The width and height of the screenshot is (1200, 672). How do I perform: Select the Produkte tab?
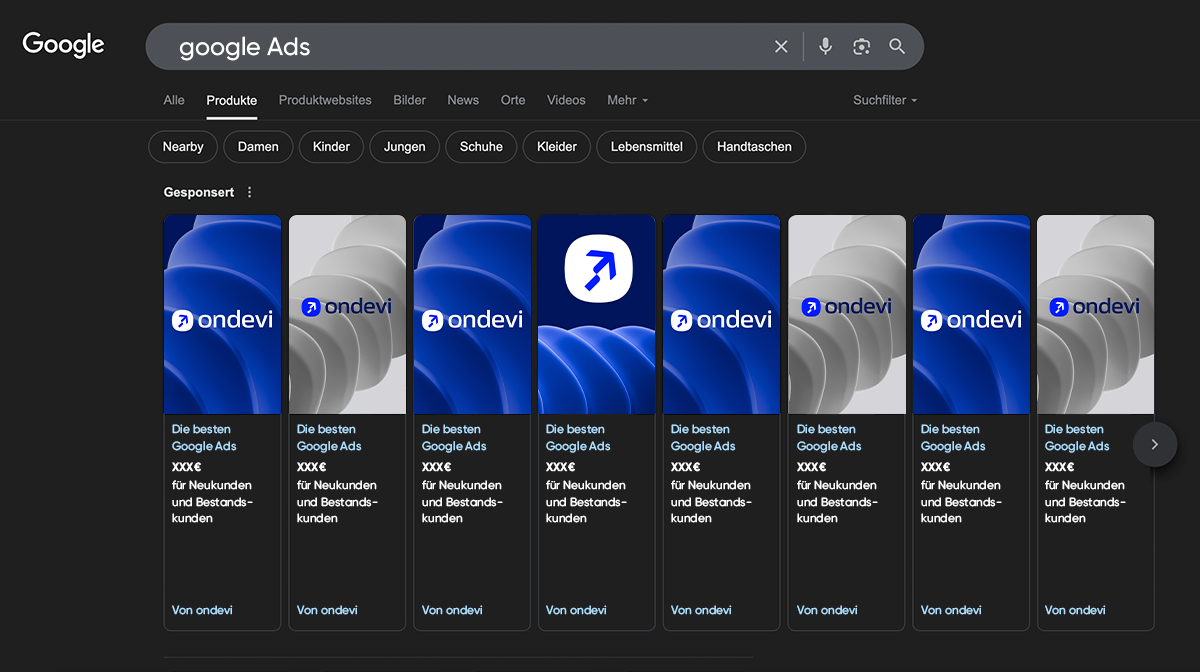(232, 100)
